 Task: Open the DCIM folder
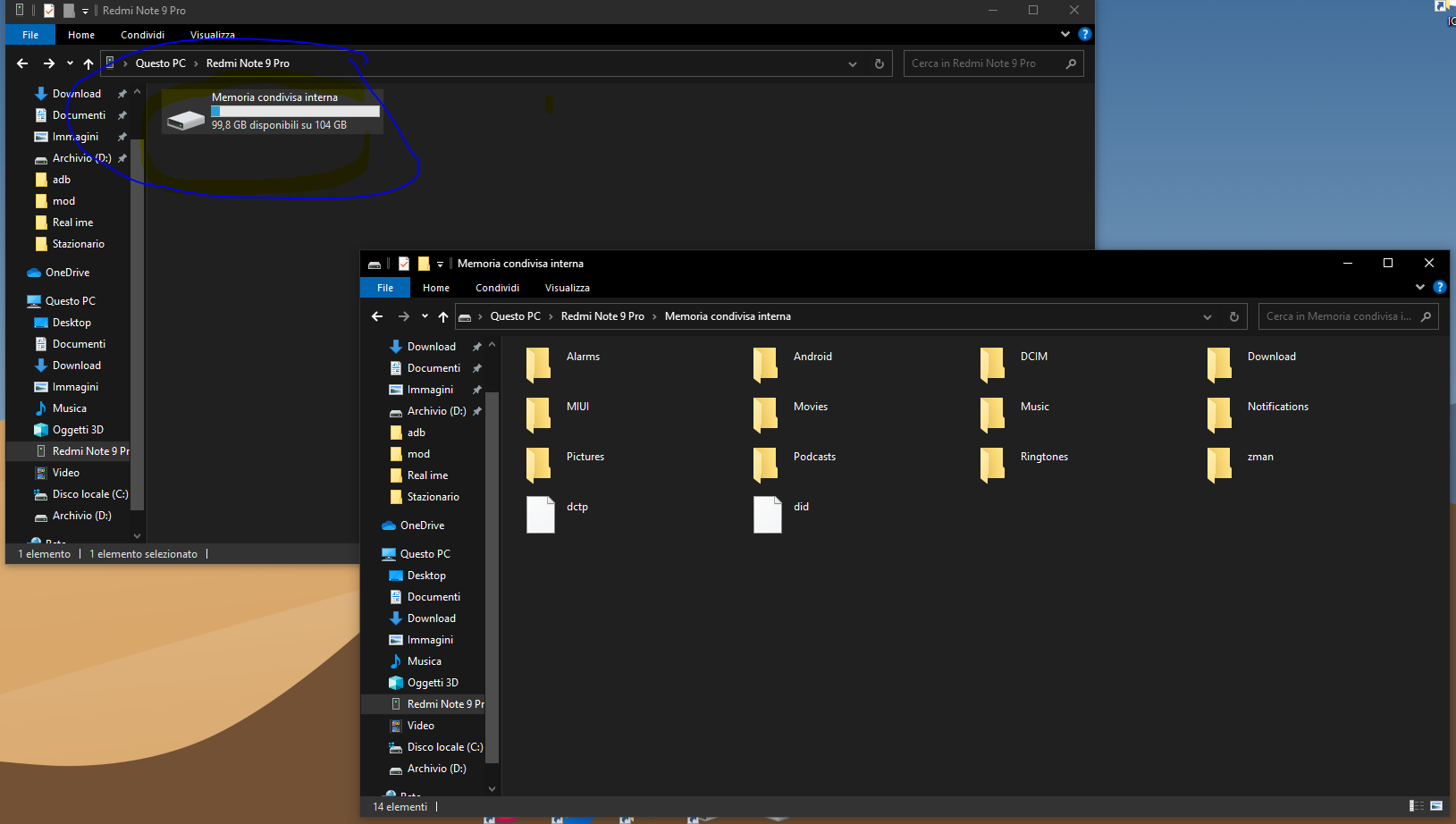tap(1014, 364)
